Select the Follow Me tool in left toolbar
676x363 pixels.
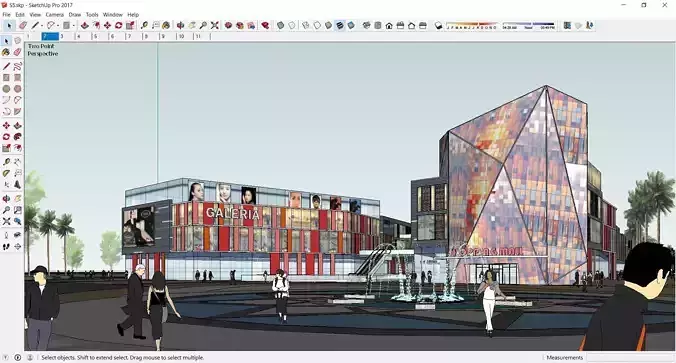click(17, 137)
